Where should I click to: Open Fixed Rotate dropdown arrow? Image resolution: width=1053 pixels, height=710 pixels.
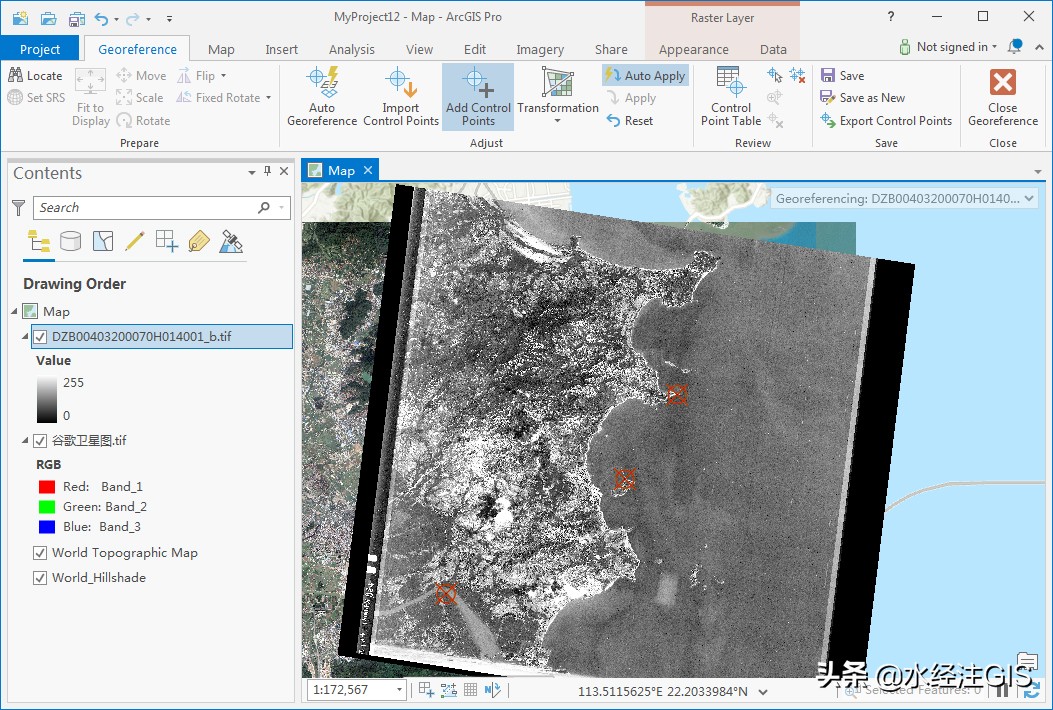[x=269, y=98]
